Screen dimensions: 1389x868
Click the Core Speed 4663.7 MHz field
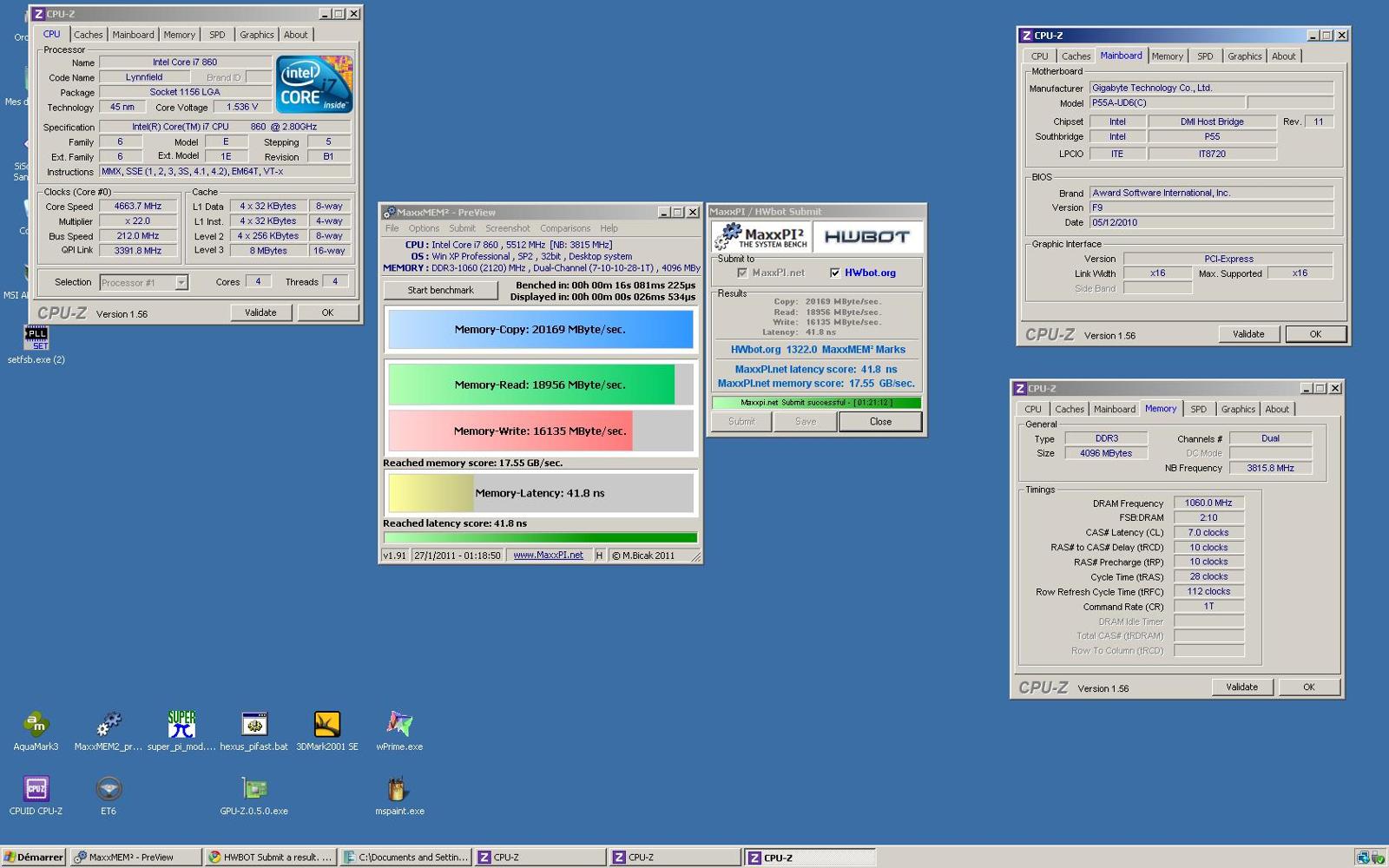[x=138, y=207]
